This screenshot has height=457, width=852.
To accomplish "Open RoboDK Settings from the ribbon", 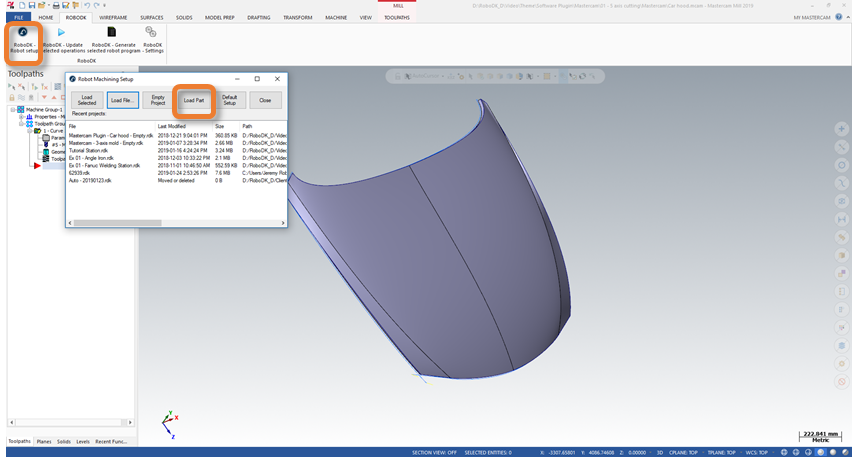I will pyautogui.click(x=152, y=32).
